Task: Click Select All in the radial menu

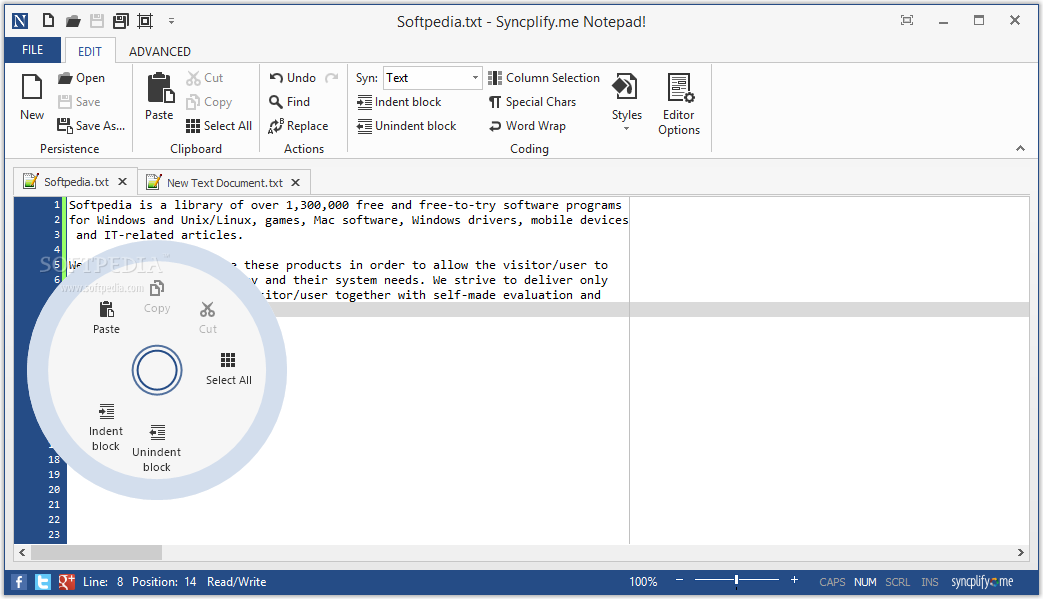Action: click(228, 369)
